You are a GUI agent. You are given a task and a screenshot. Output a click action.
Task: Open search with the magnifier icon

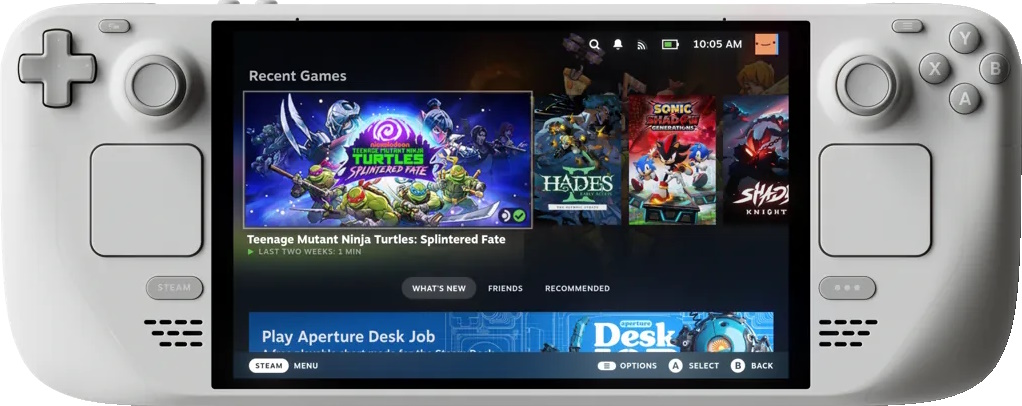point(594,44)
